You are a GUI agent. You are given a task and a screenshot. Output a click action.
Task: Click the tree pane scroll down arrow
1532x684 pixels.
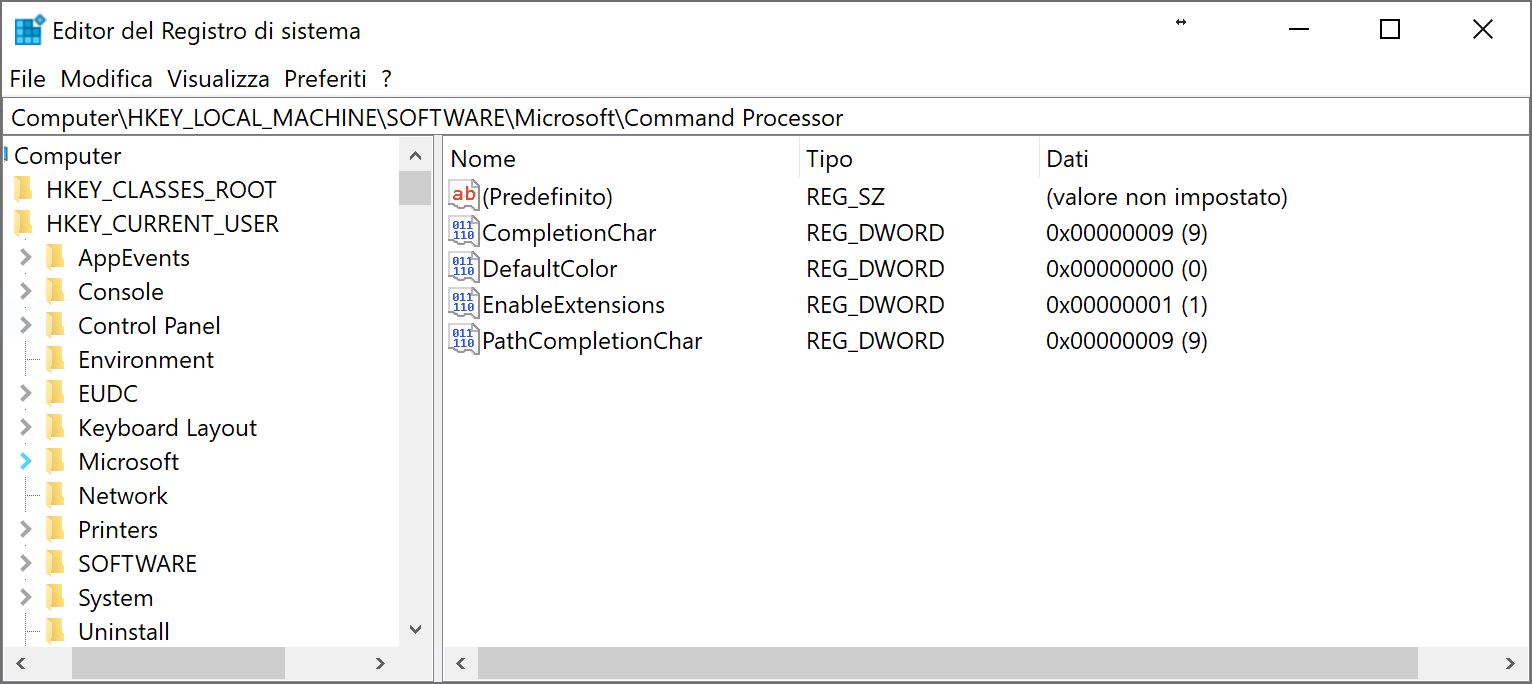pyautogui.click(x=415, y=629)
